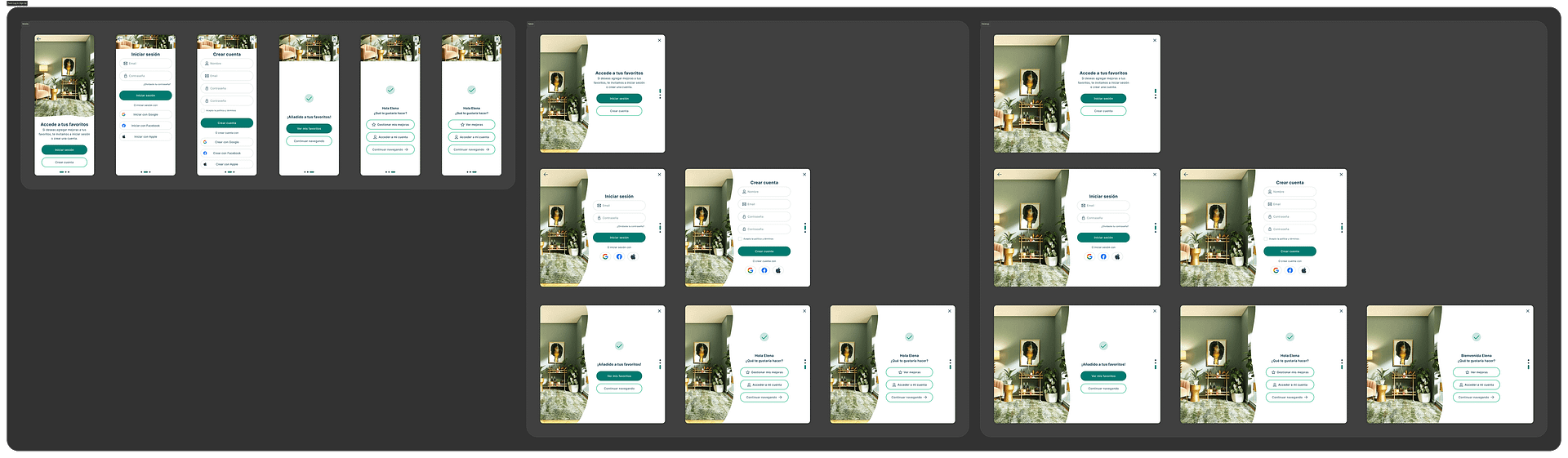Screen dimensions: 1568x458
Task: Click Crear cuenta on desktop Accede a tus favoritos card
Action: click(x=1103, y=111)
